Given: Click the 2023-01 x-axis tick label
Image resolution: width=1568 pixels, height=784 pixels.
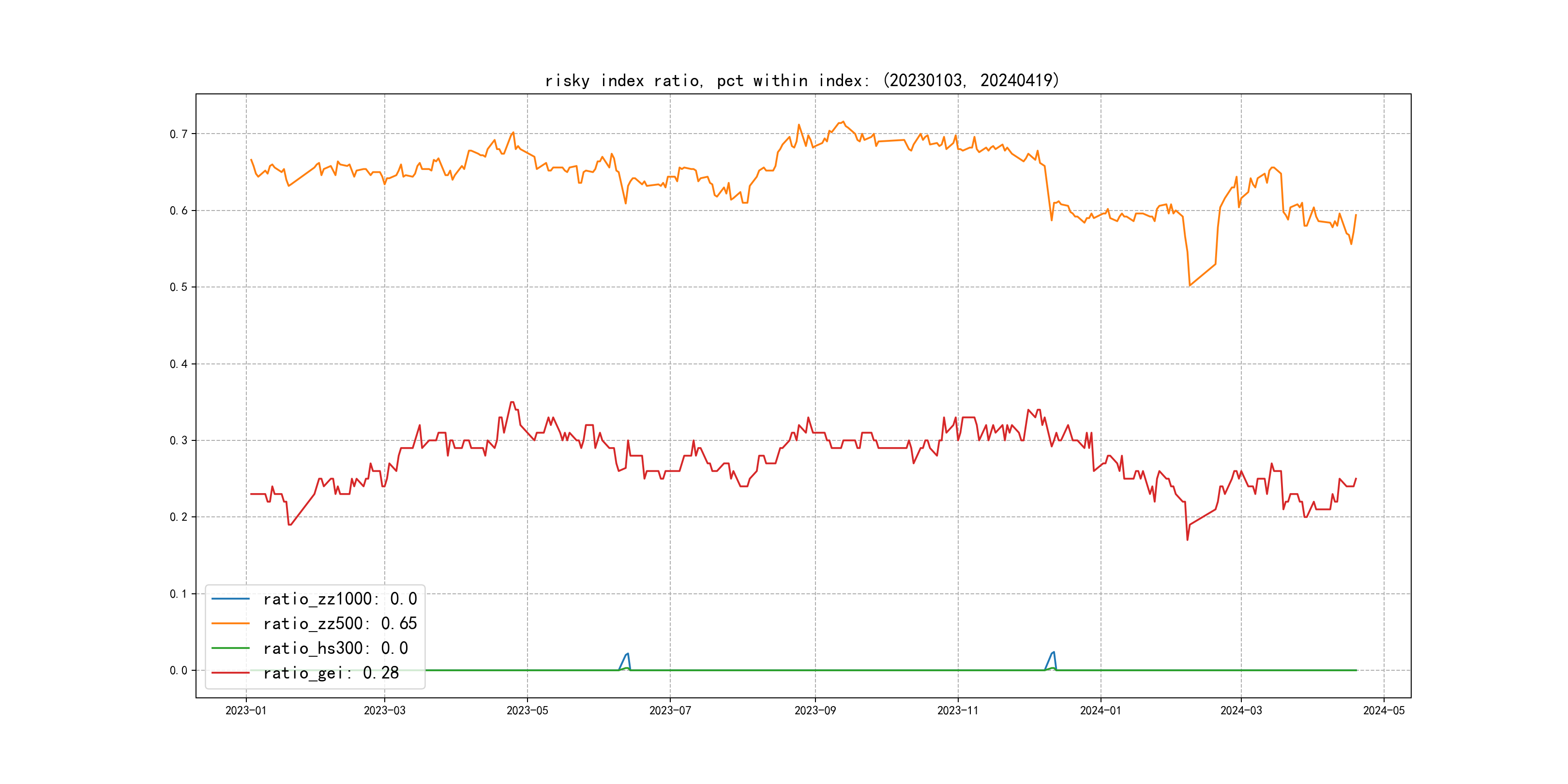Looking at the screenshot, I should (246, 710).
